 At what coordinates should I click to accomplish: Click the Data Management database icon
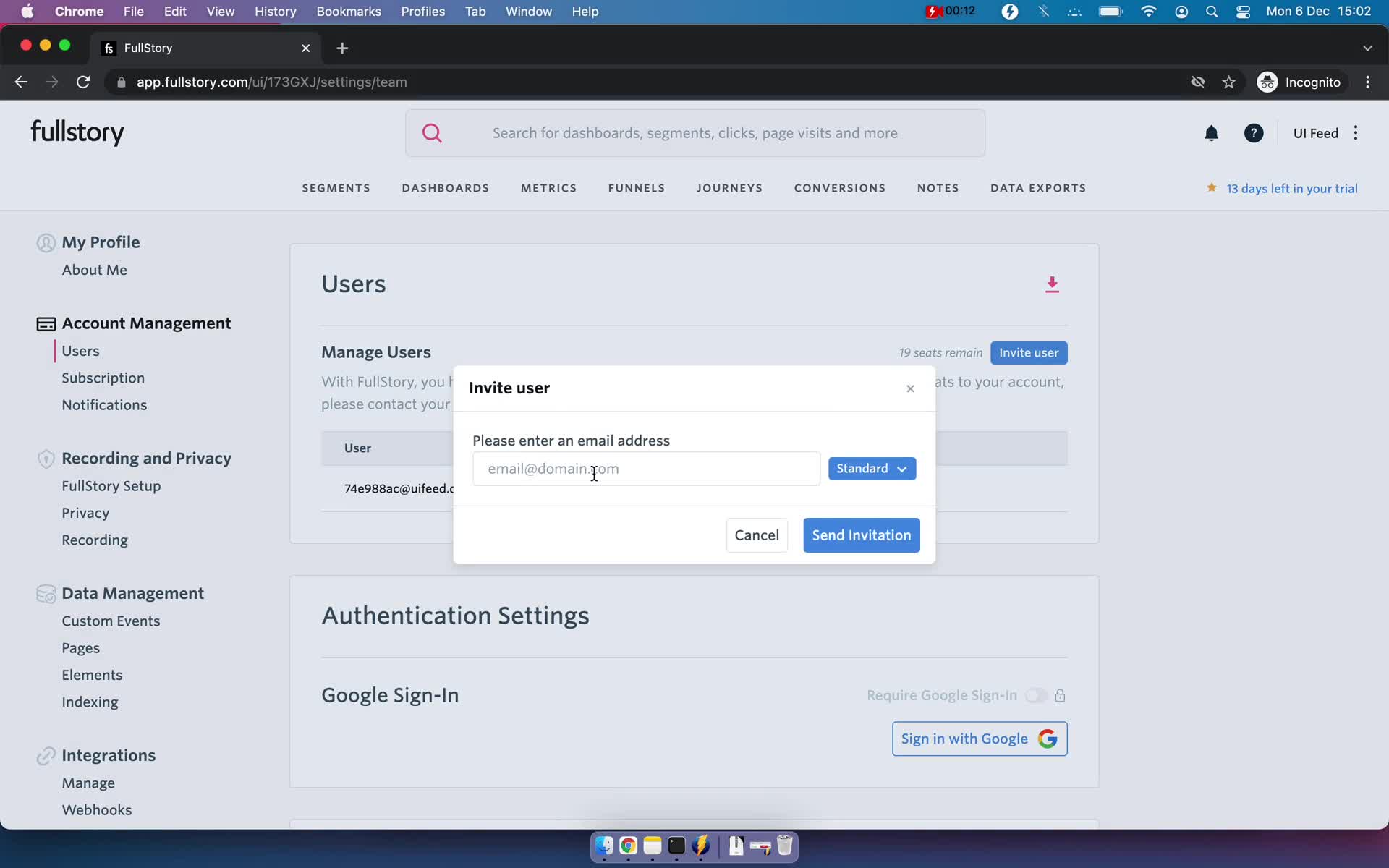coord(46,594)
